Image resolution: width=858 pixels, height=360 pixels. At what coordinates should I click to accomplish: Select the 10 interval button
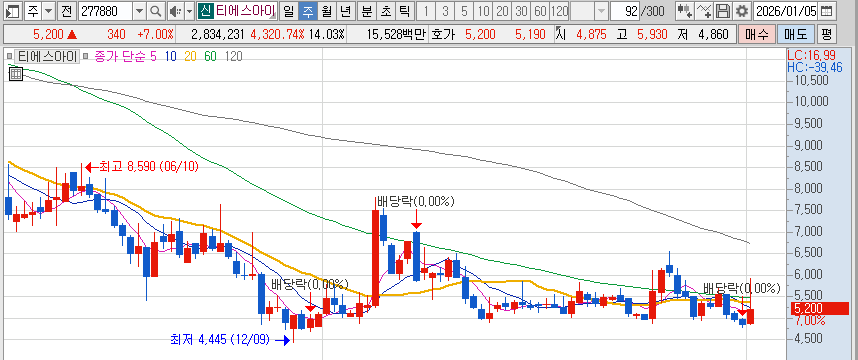click(483, 10)
